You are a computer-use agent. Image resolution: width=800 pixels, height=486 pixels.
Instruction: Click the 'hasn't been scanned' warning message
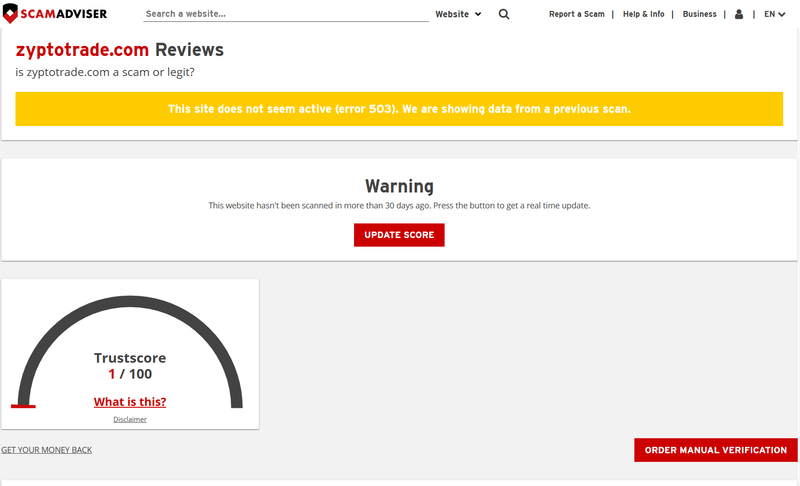coord(399,206)
